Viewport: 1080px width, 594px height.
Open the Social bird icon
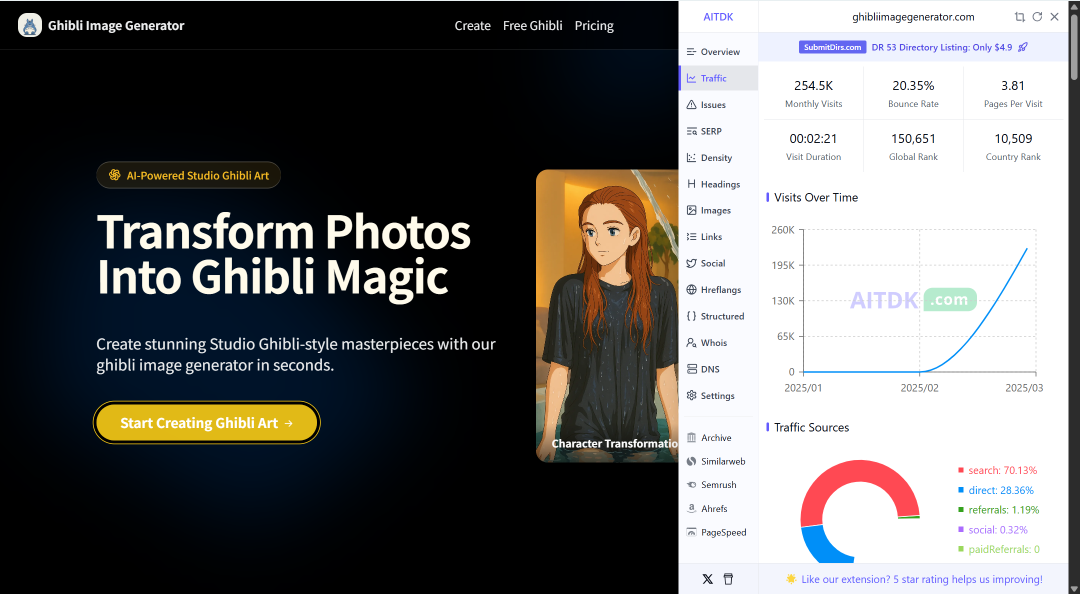coord(692,263)
